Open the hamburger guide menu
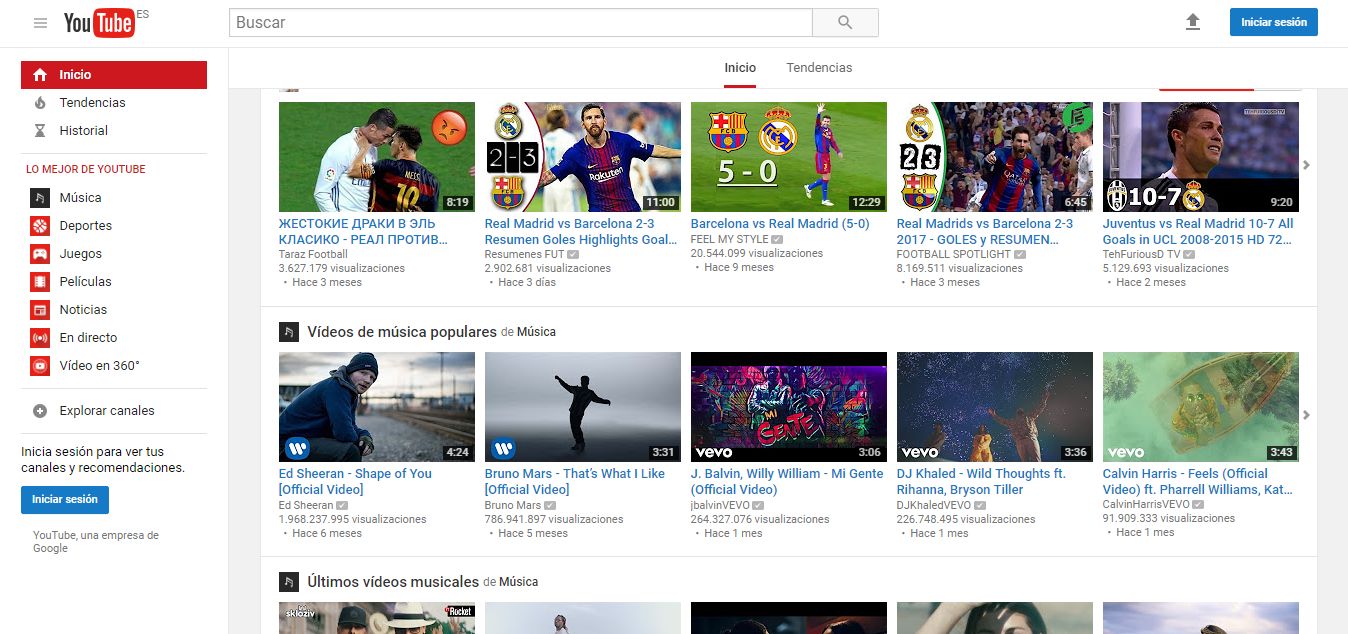Screen dimensions: 1348x634 click(x=40, y=23)
